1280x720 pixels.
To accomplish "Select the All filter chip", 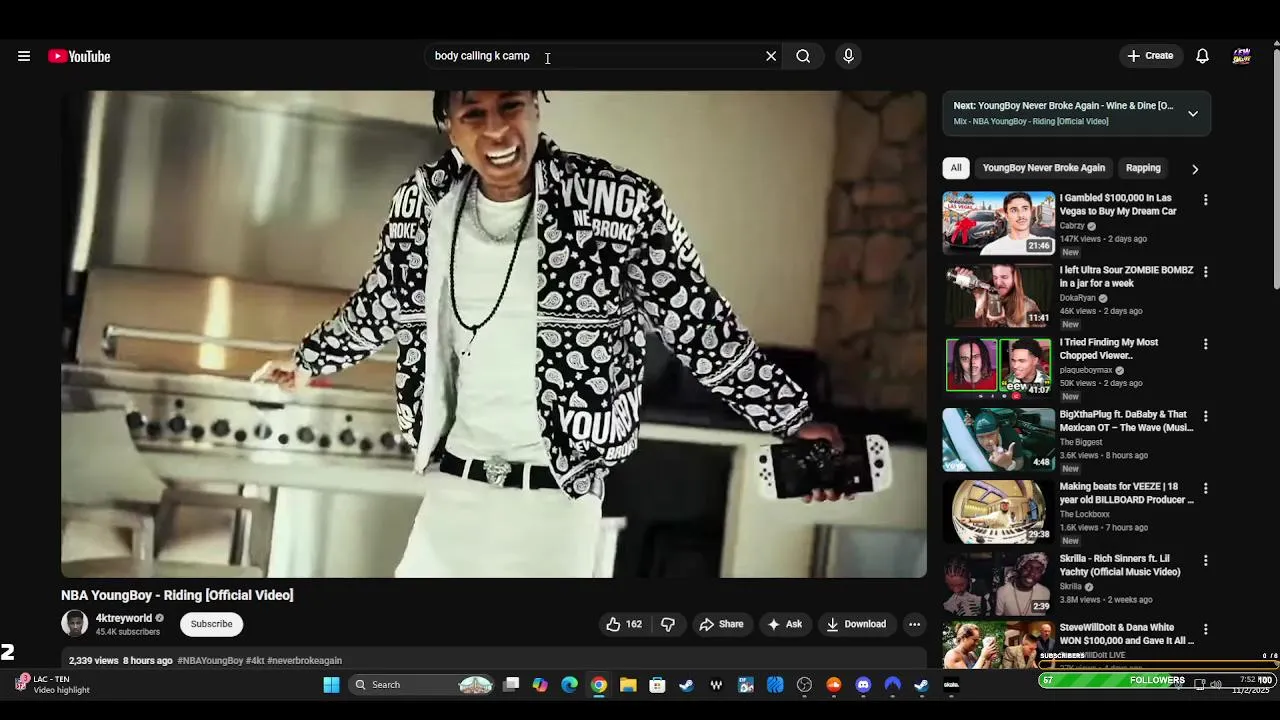I will tap(956, 168).
